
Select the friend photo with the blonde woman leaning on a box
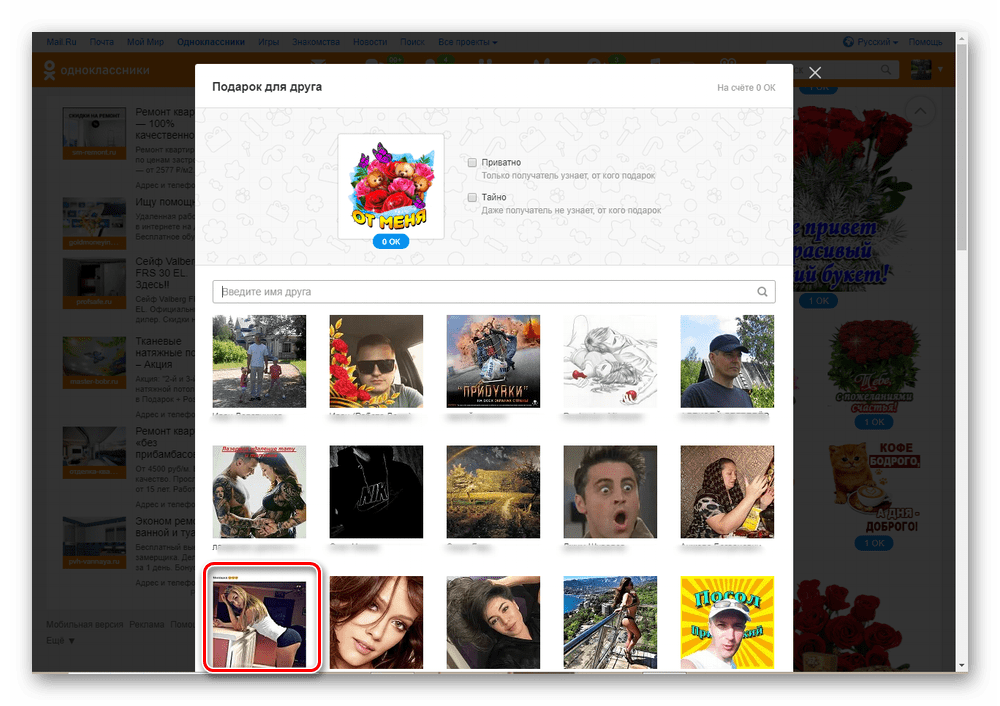259,621
